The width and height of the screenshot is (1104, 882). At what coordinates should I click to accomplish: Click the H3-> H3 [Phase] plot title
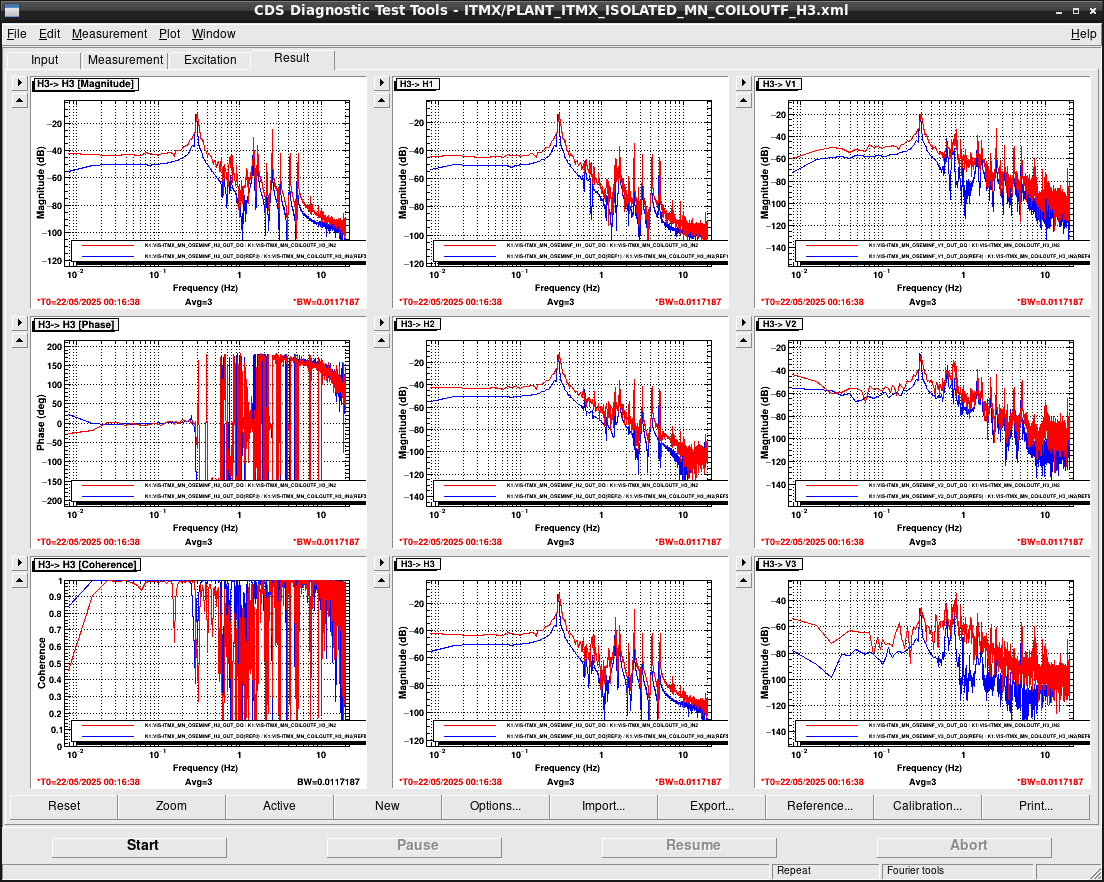76,325
